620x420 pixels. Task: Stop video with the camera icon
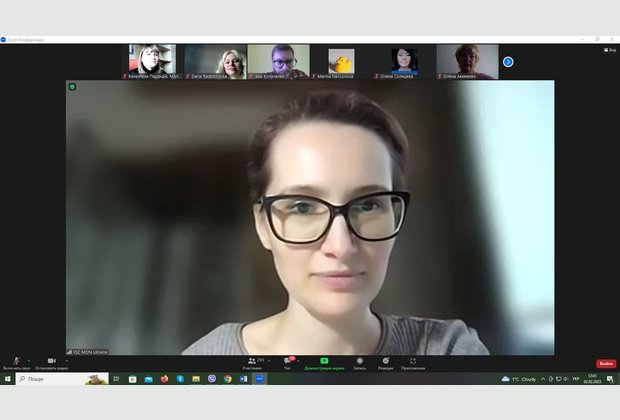click(51, 363)
